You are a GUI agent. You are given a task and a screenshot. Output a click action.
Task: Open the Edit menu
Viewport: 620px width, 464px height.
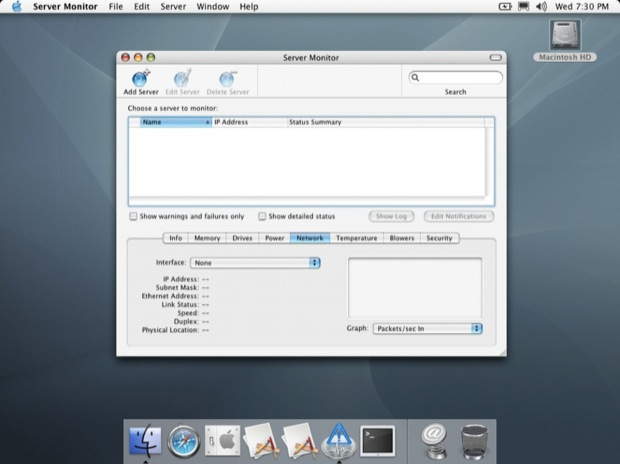pyautogui.click(x=142, y=6)
